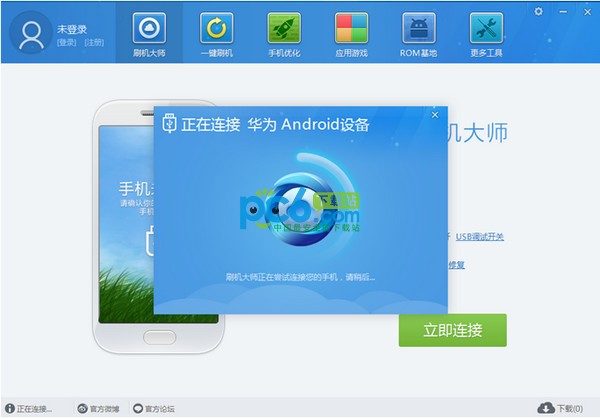
Task: Open the 刷机大师 home tab
Action: (x=149, y=34)
